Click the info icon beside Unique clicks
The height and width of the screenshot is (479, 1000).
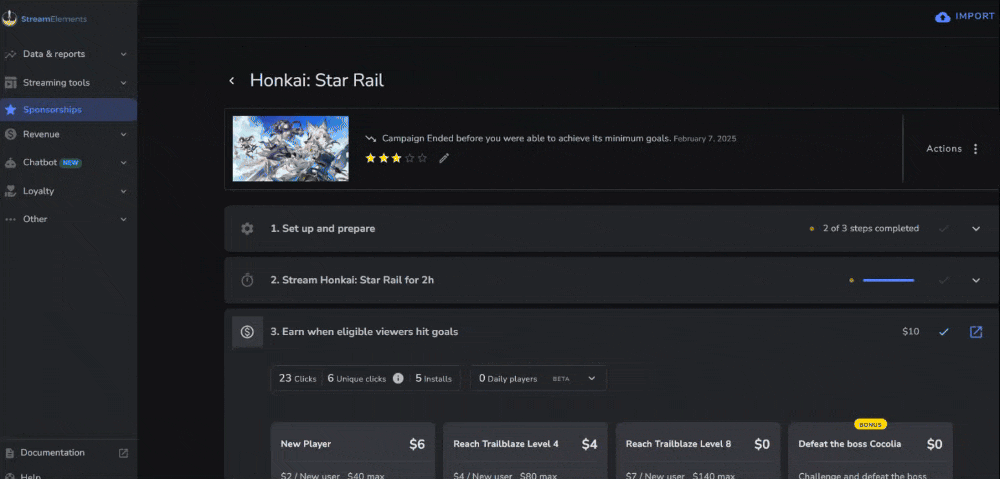point(398,378)
